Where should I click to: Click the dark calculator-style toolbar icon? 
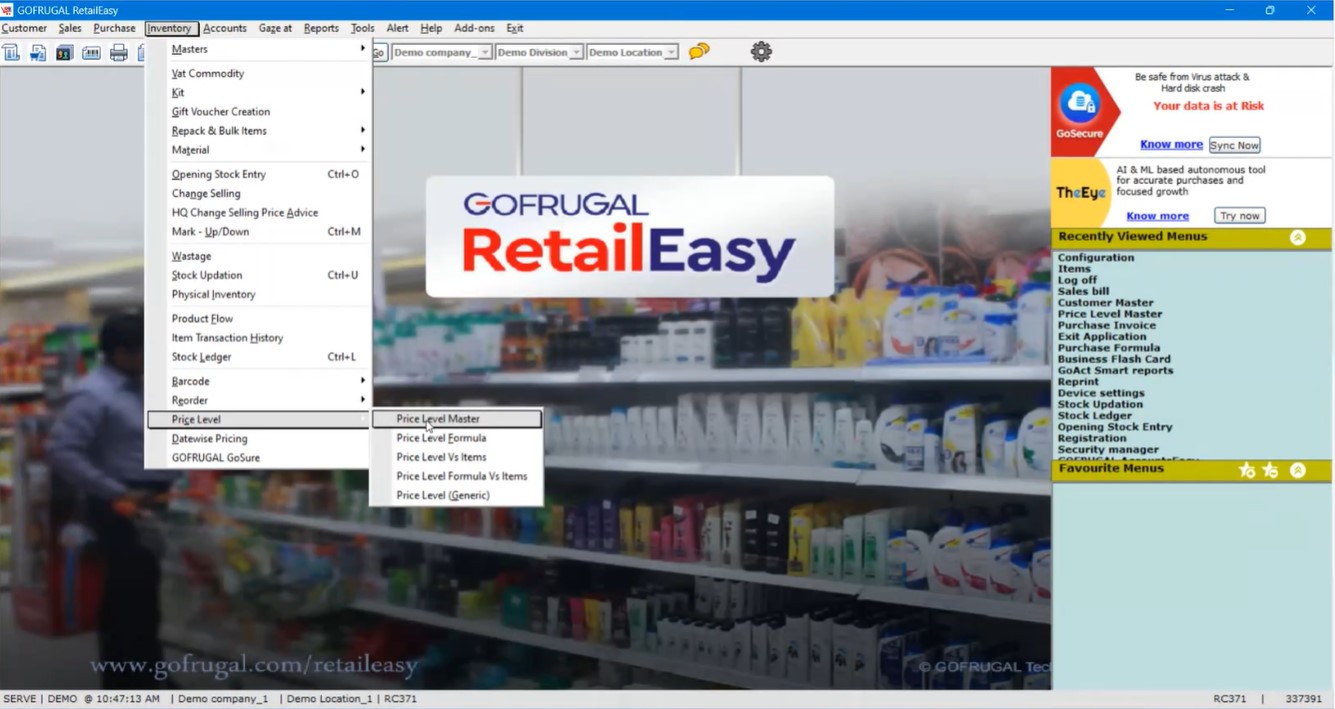click(64, 52)
